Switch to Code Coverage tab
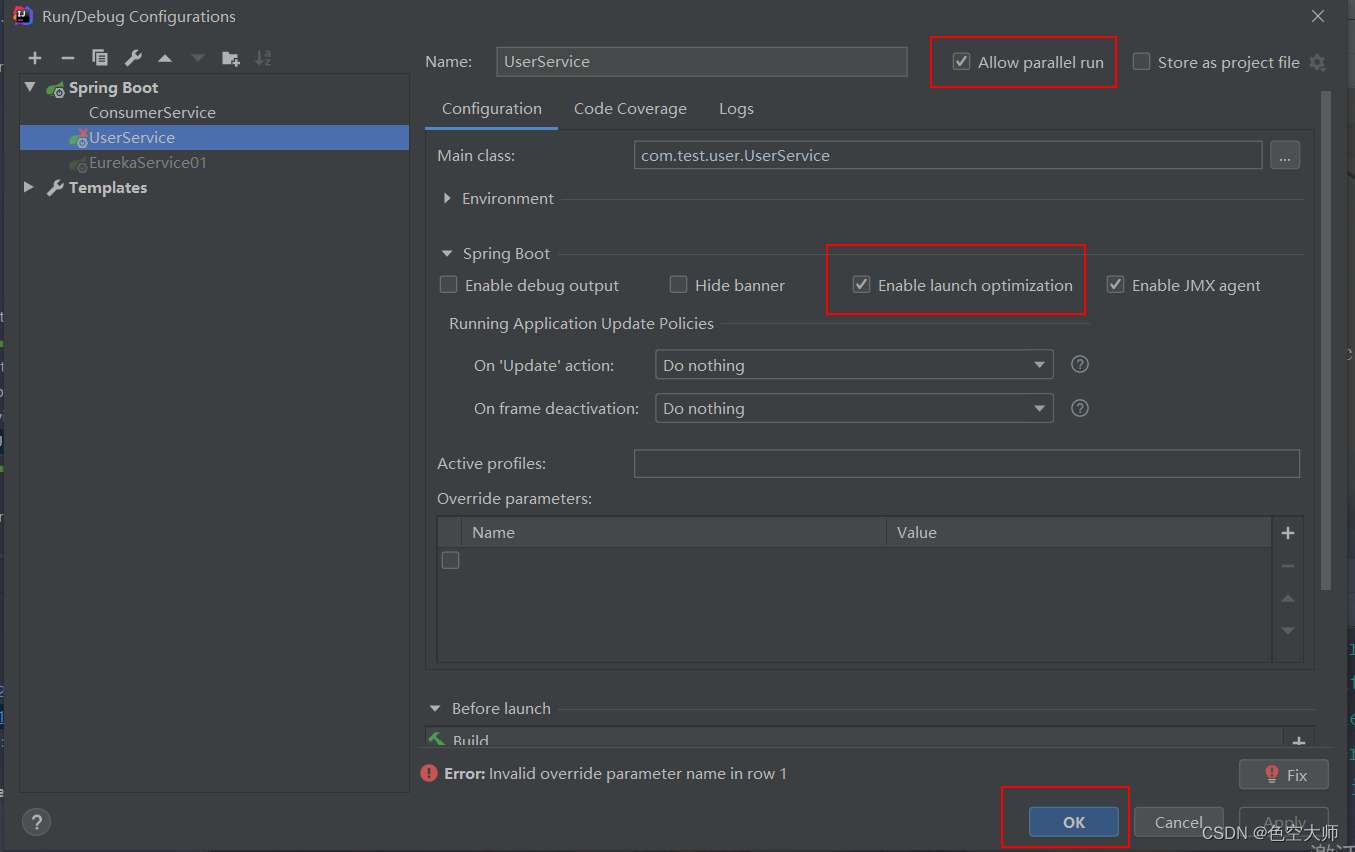 coord(630,109)
